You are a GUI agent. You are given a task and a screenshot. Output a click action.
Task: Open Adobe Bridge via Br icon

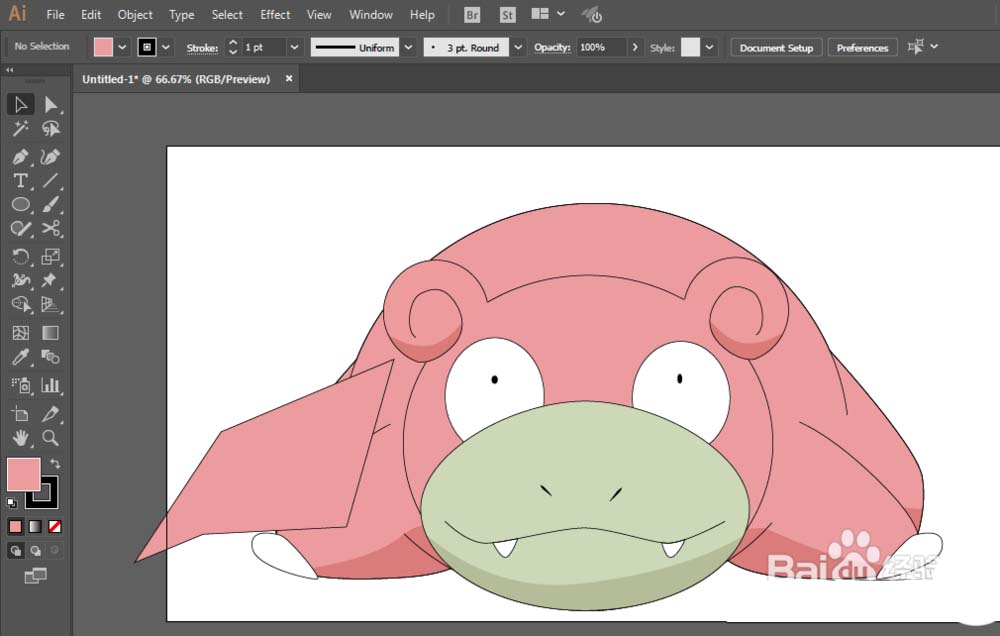472,15
